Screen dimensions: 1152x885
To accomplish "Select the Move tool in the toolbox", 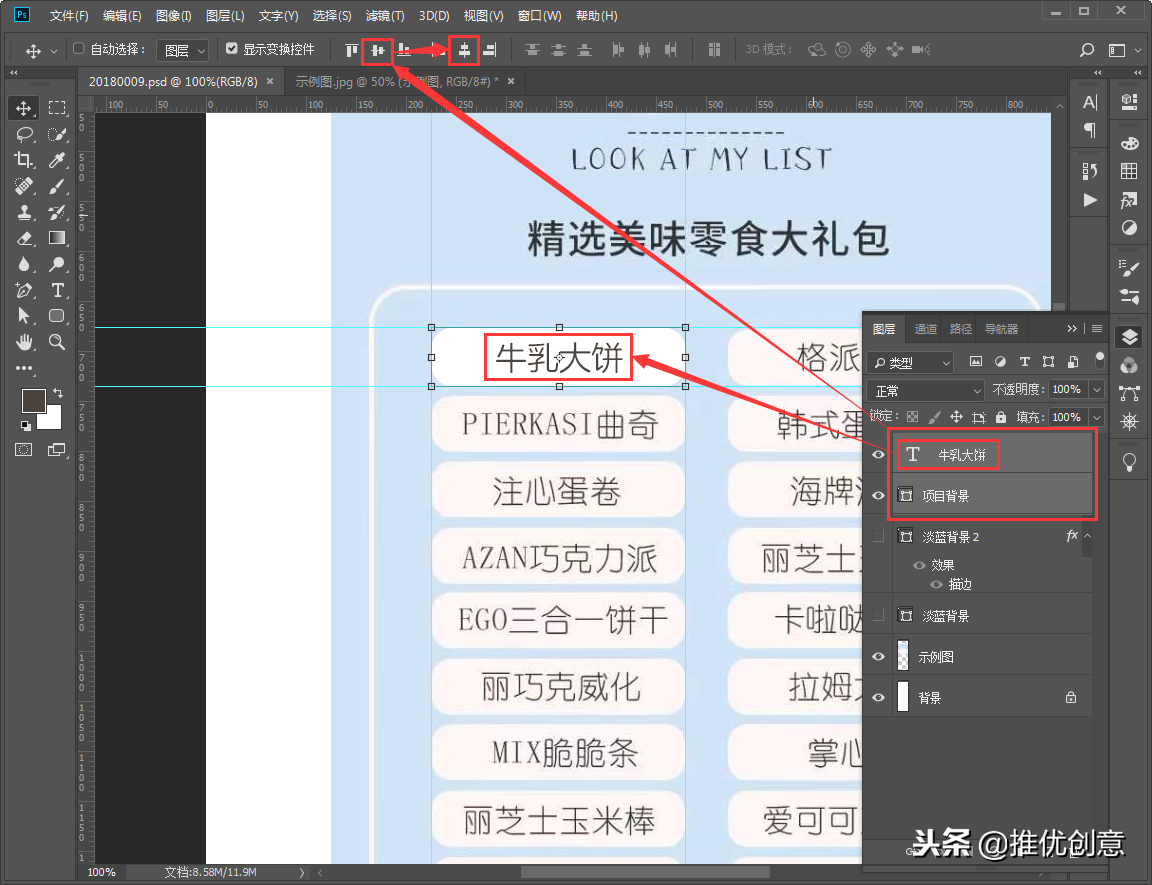I will [x=24, y=108].
